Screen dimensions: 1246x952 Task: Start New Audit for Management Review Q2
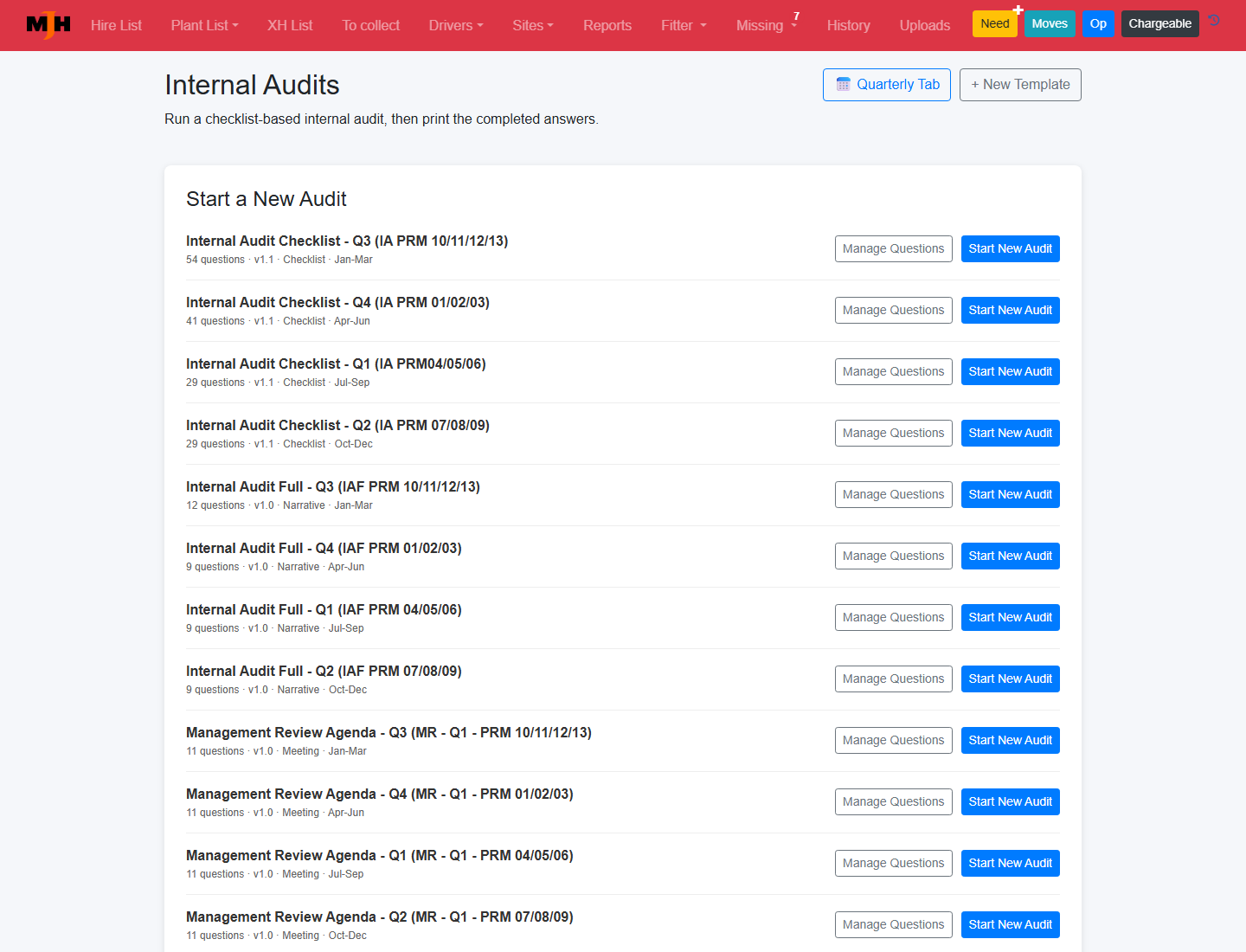1010,924
